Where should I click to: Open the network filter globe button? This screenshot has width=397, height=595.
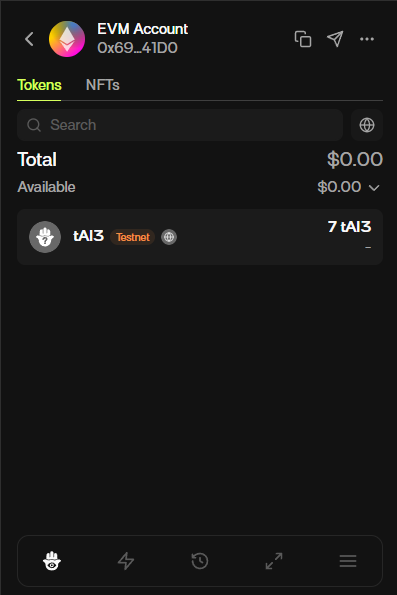coord(367,125)
